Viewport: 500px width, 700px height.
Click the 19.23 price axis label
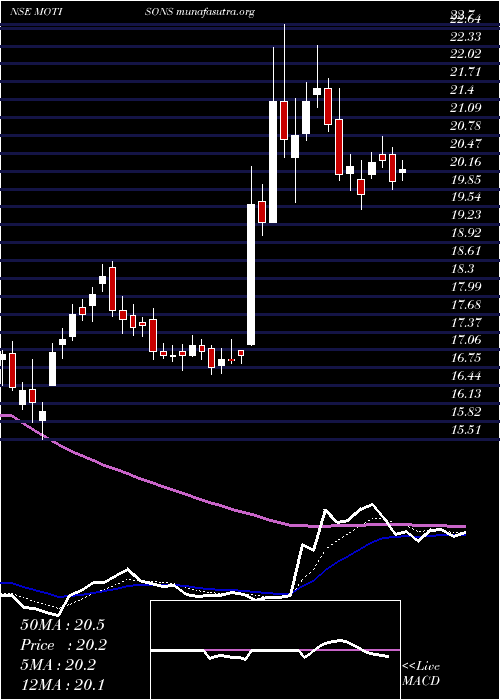click(x=467, y=215)
